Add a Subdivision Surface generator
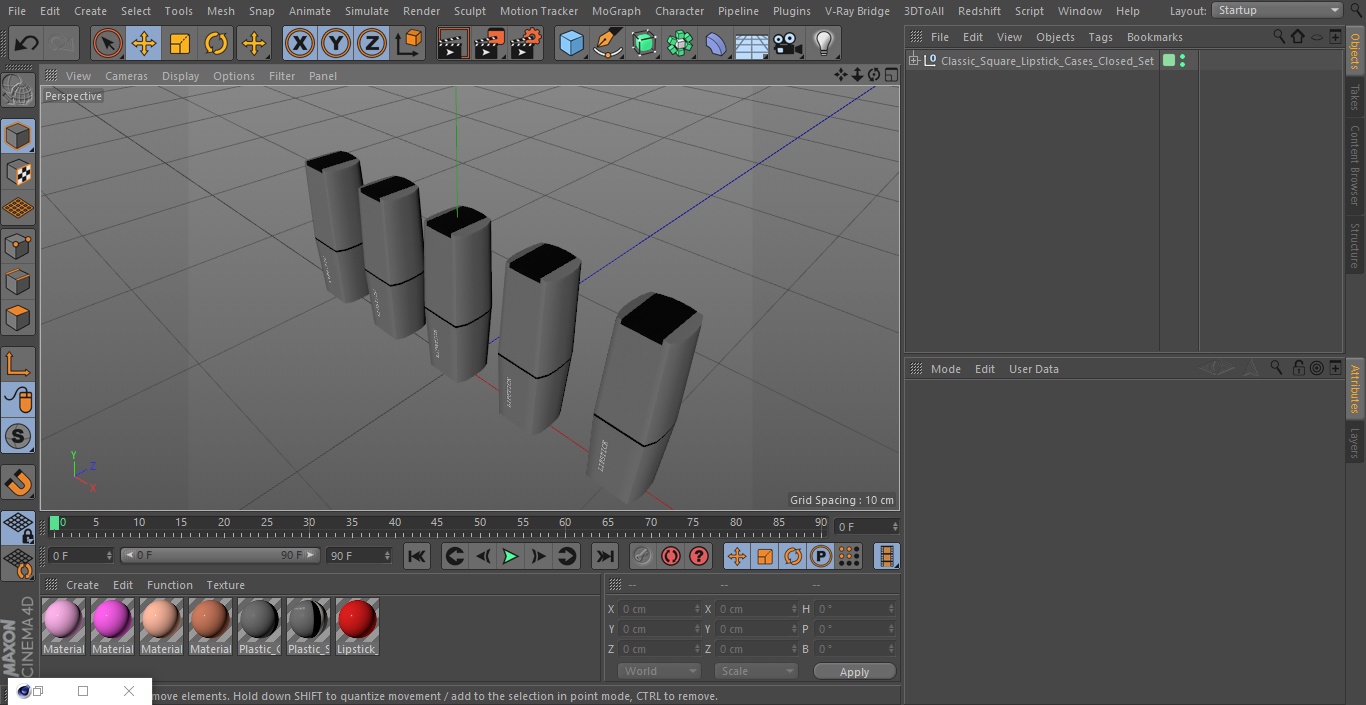 click(x=644, y=43)
